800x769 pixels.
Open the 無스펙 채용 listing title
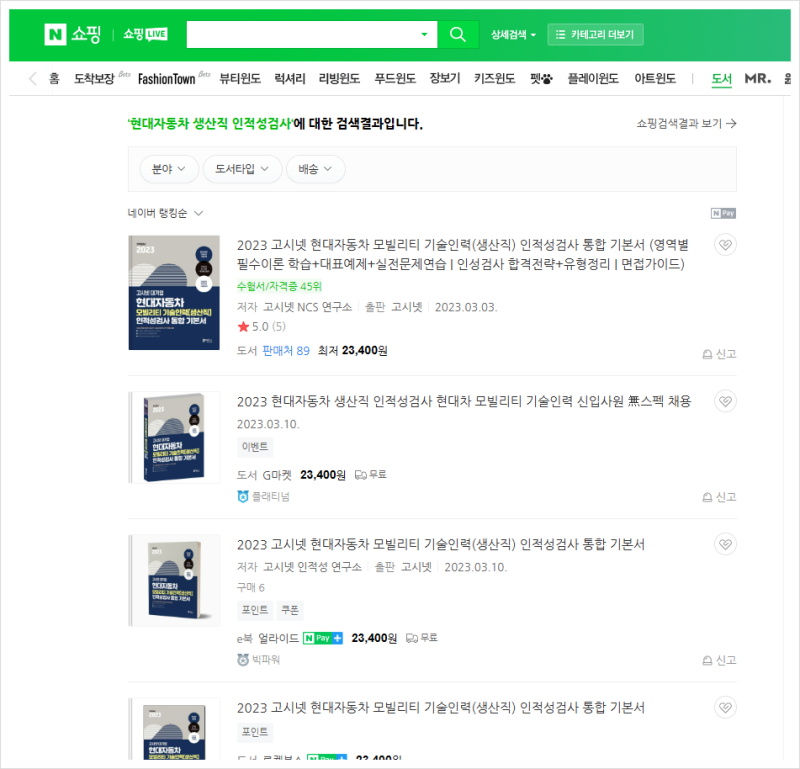(x=464, y=402)
